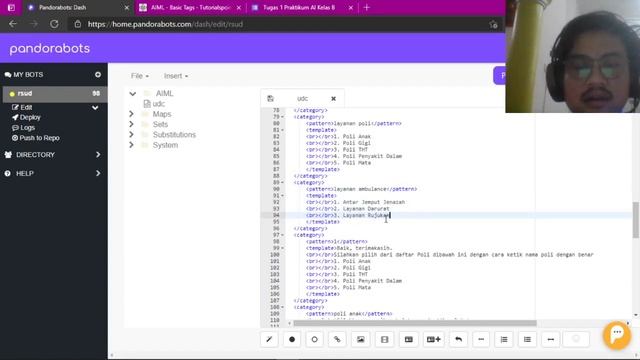Close the Tugas 1 Praktikum browser tab
Image resolution: width=640 pixels, height=360 pixels.
(x=351, y=8)
